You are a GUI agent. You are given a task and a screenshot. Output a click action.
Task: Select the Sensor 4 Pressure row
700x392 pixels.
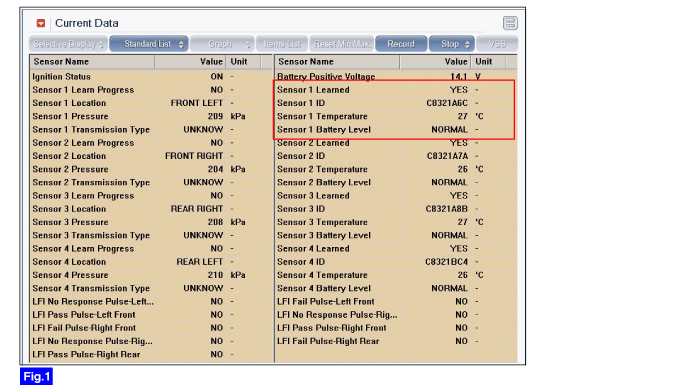[x=151, y=275]
